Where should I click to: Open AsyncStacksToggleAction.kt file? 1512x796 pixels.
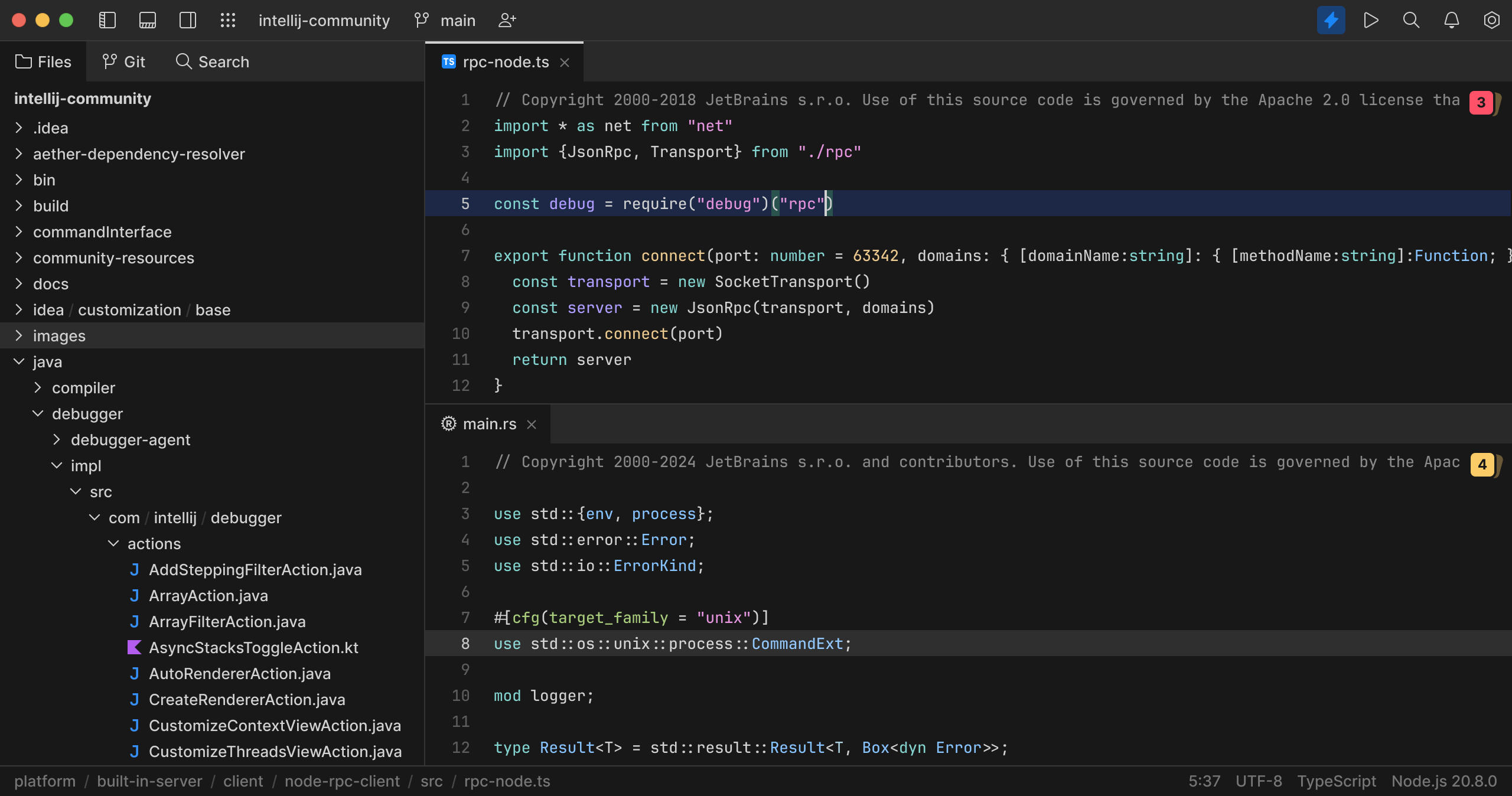253,648
